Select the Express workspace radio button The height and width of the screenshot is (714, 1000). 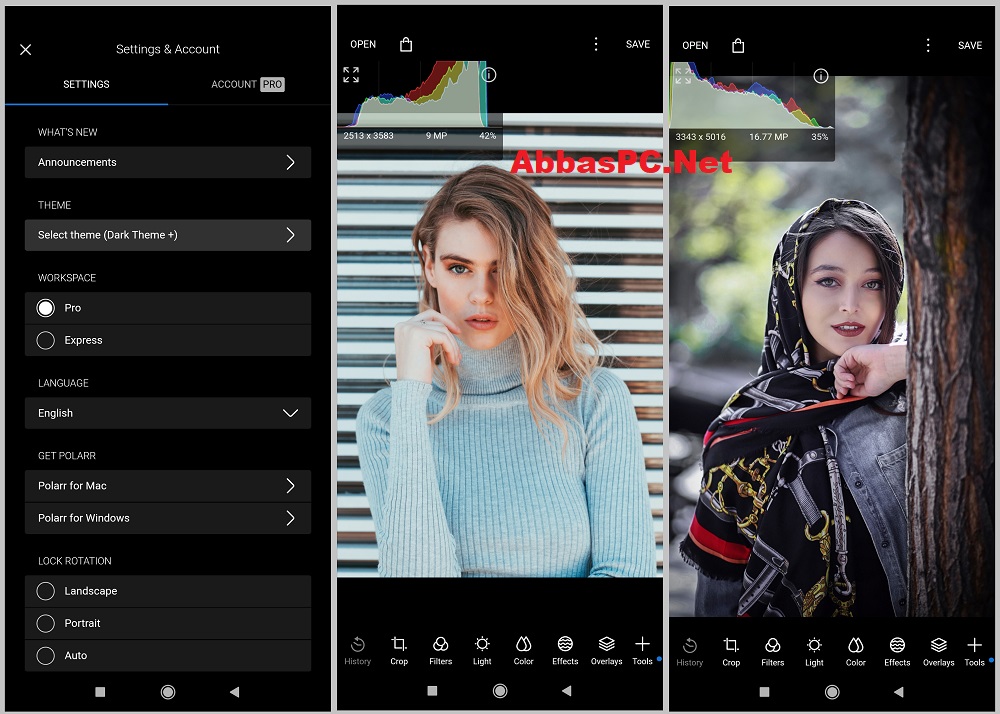pos(45,340)
